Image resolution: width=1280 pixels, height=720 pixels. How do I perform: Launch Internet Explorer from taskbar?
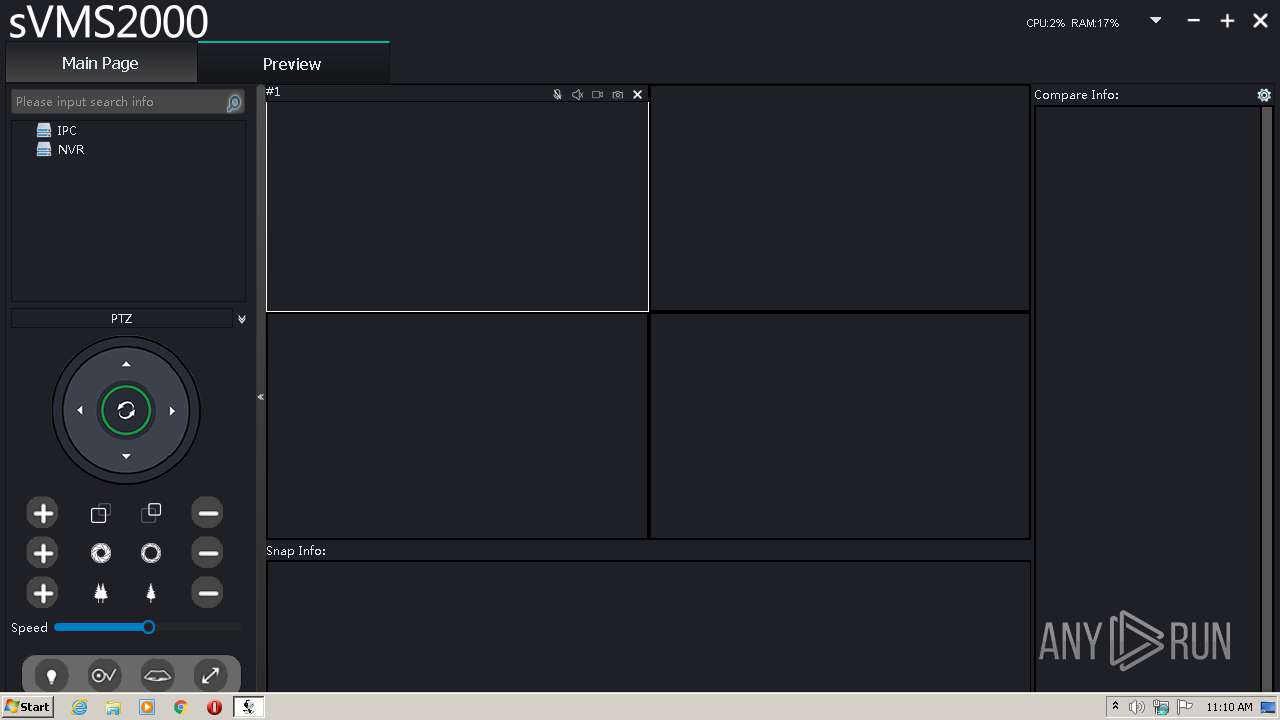tap(80, 707)
